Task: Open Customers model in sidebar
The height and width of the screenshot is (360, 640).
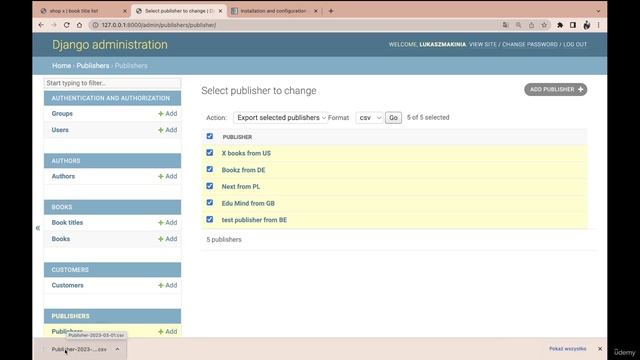Action: click(x=67, y=285)
